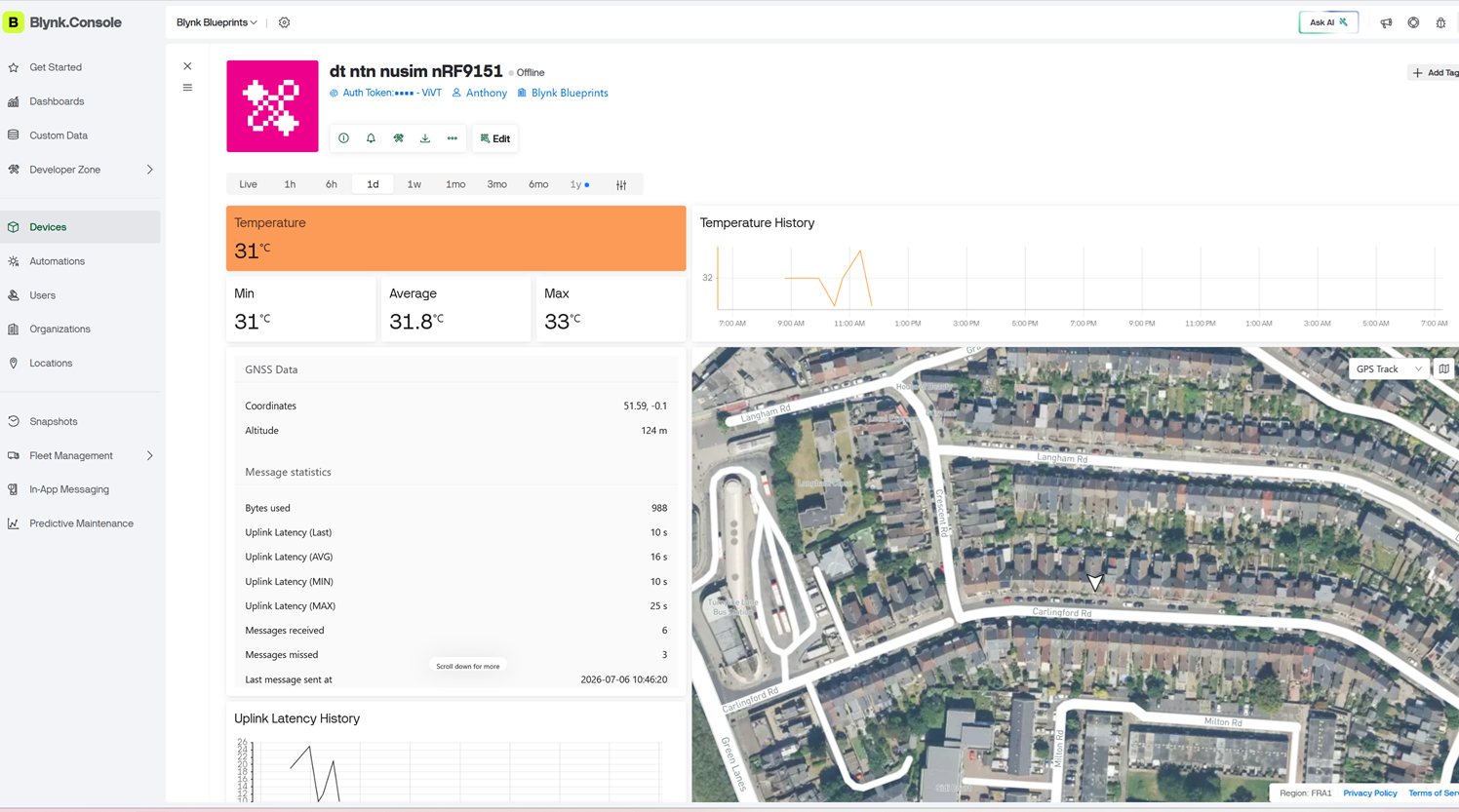Open the help lifebuoy icon in header
The height and width of the screenshot is (812, 1459).
pos(1413,22)
